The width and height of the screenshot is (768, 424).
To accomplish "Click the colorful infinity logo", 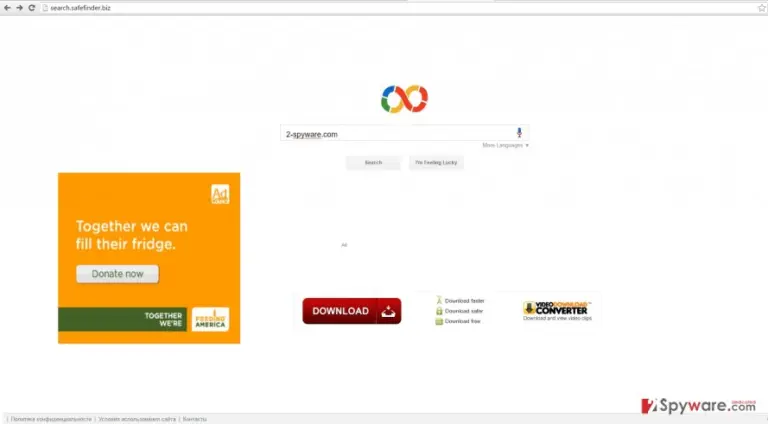I will pyautogui.click(x=405, y=99).
